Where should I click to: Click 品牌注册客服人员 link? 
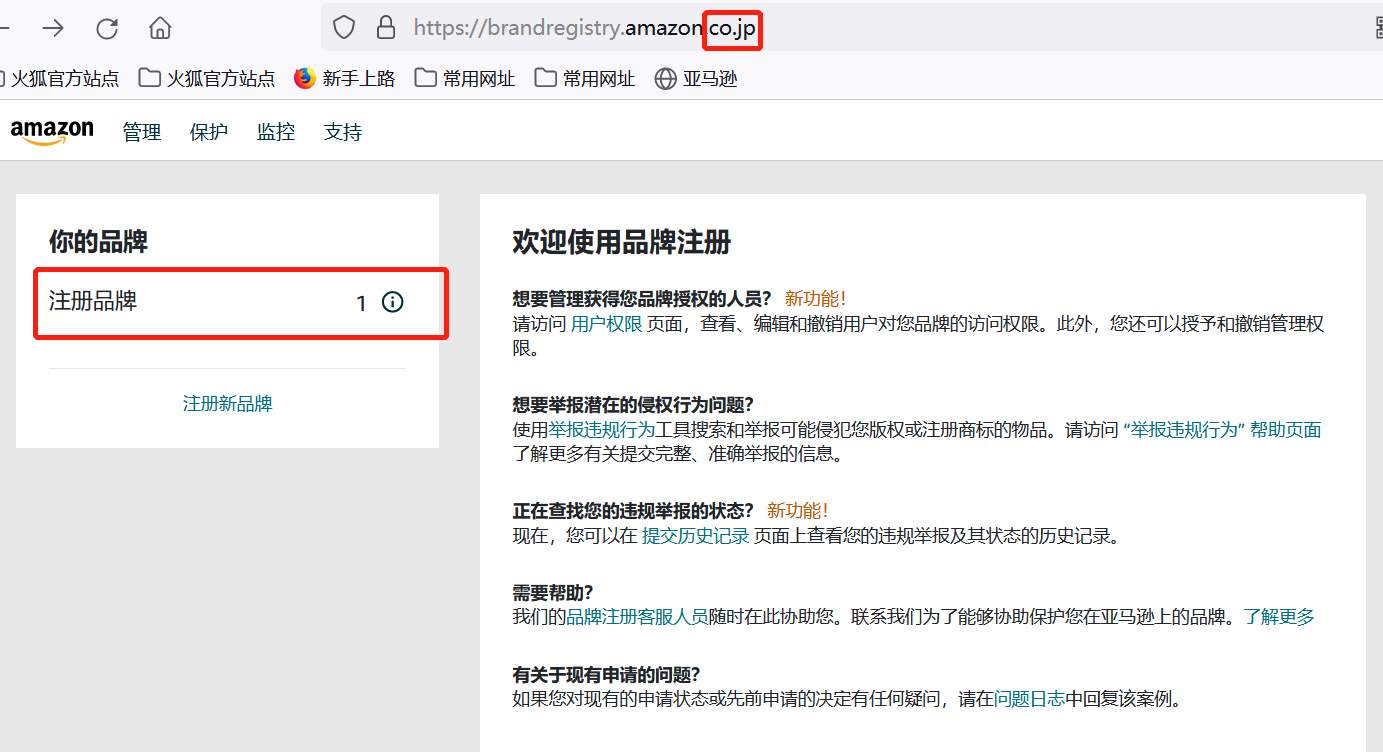[x=638, y=617]
